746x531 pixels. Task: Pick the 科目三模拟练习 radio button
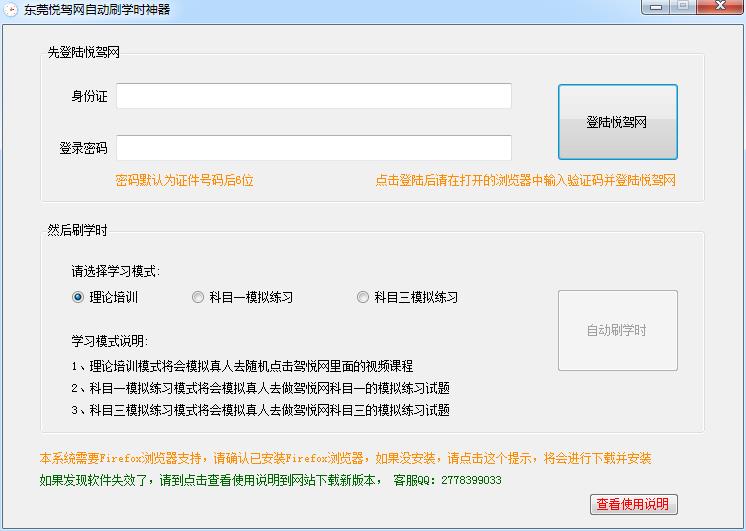click(x=363, y=297)
